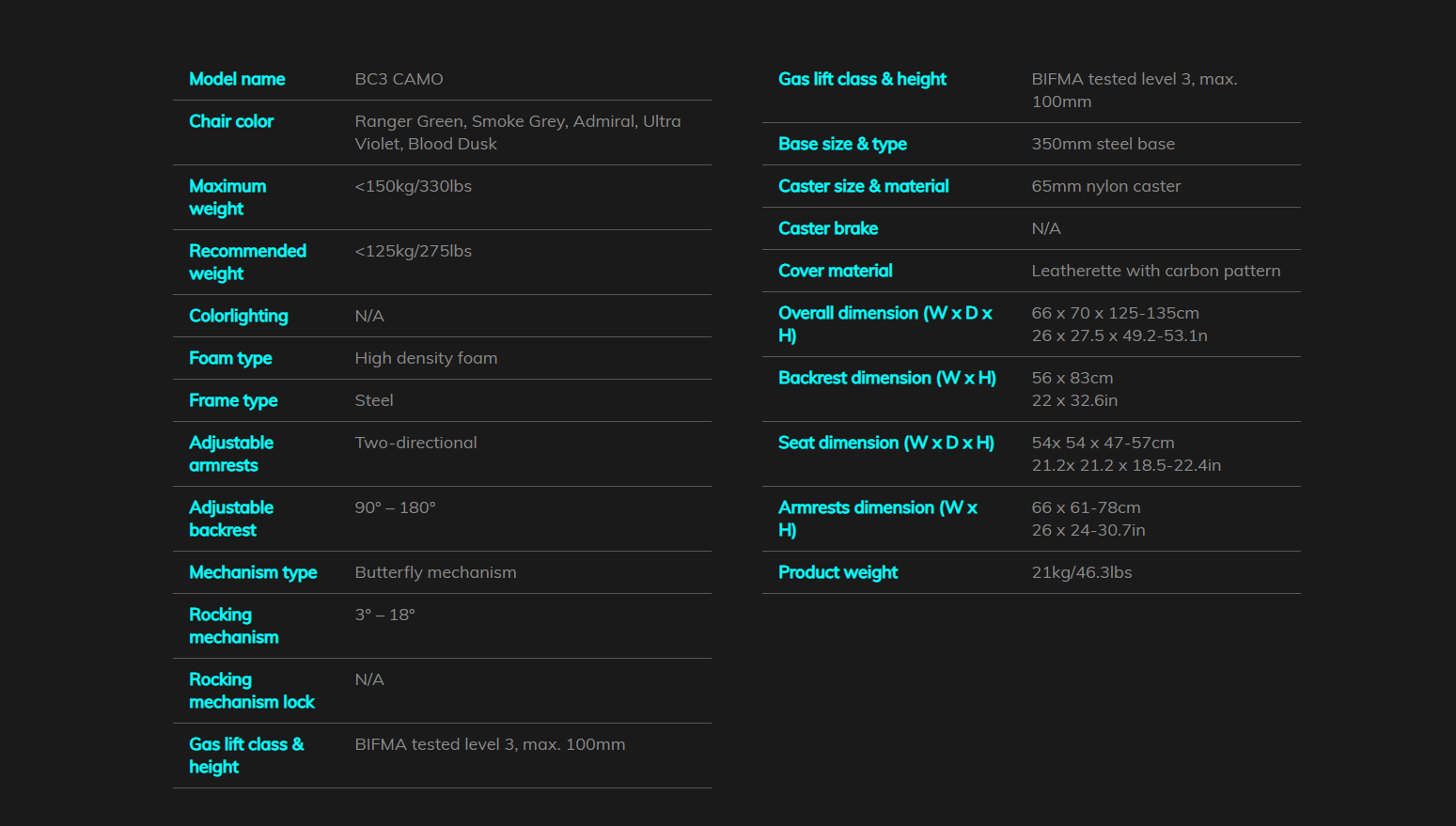Click the "Model name" label
Viewport: 1456px width, 826px height.
[237, 79]
